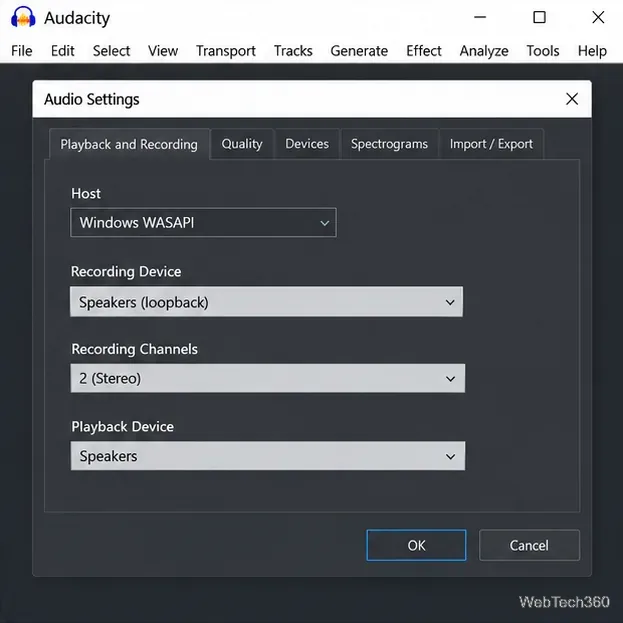
Task: Open the Tools menu
Action: [543, 51]
